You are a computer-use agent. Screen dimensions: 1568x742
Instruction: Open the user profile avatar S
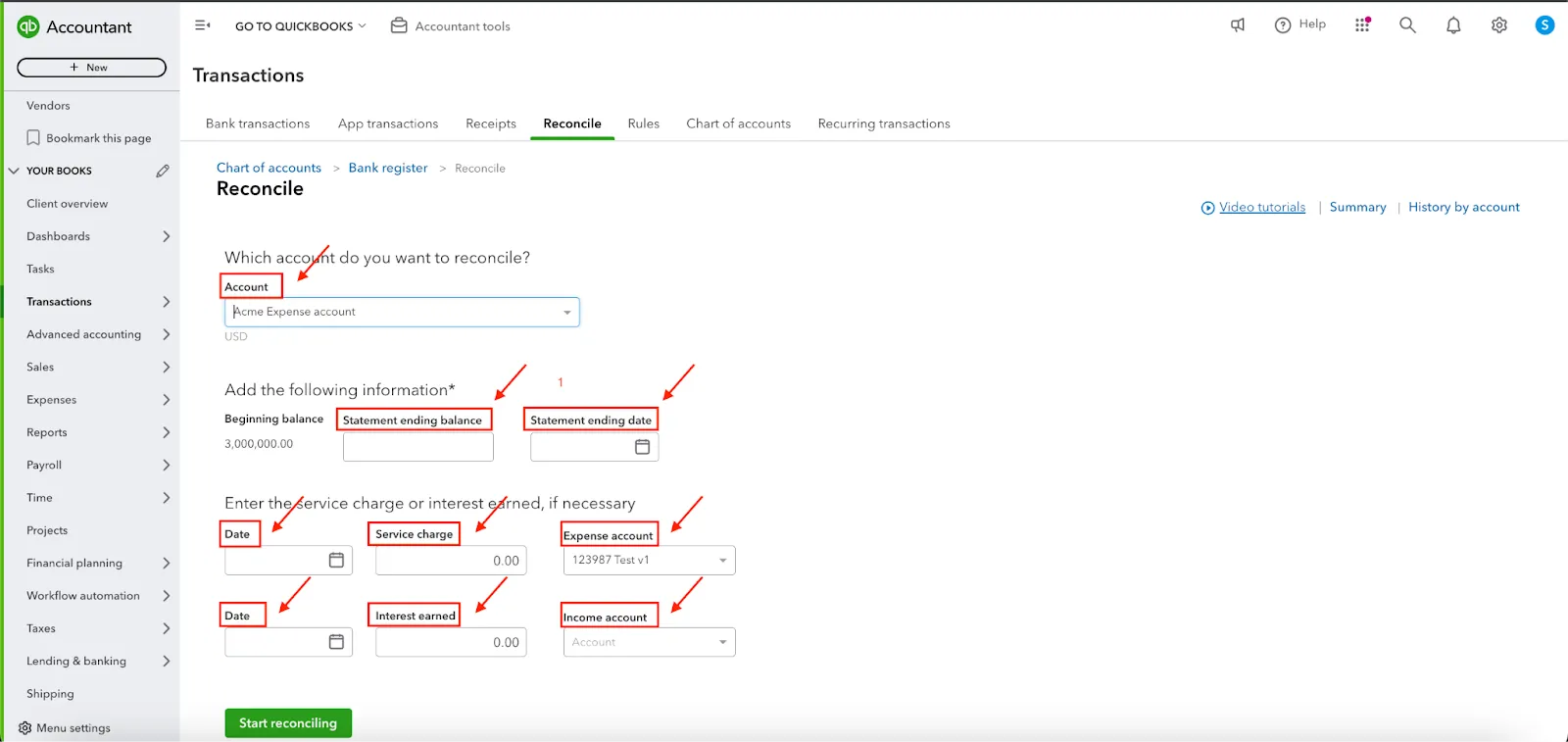1544,25
